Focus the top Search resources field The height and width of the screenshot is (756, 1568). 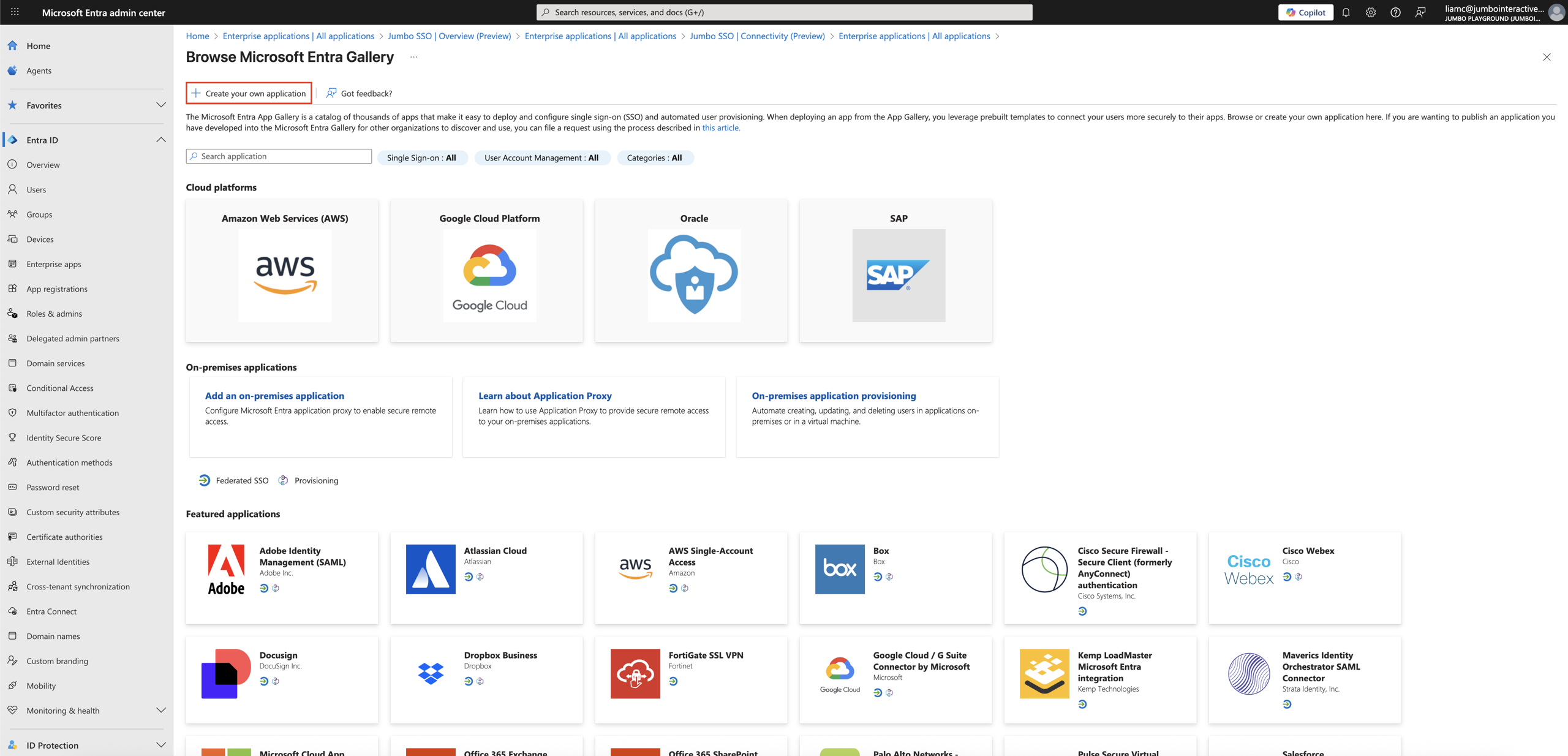[x=784, y=12]
